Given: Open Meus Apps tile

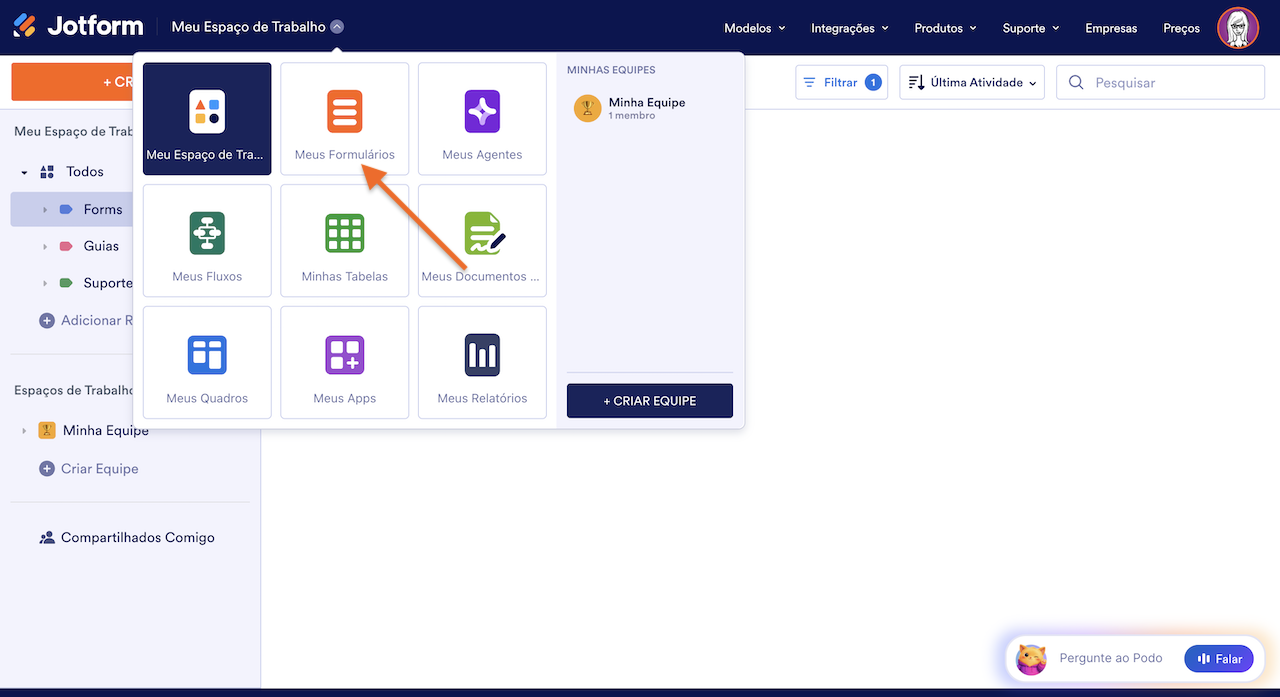Looking at the screenshot, I should [345, 362].
